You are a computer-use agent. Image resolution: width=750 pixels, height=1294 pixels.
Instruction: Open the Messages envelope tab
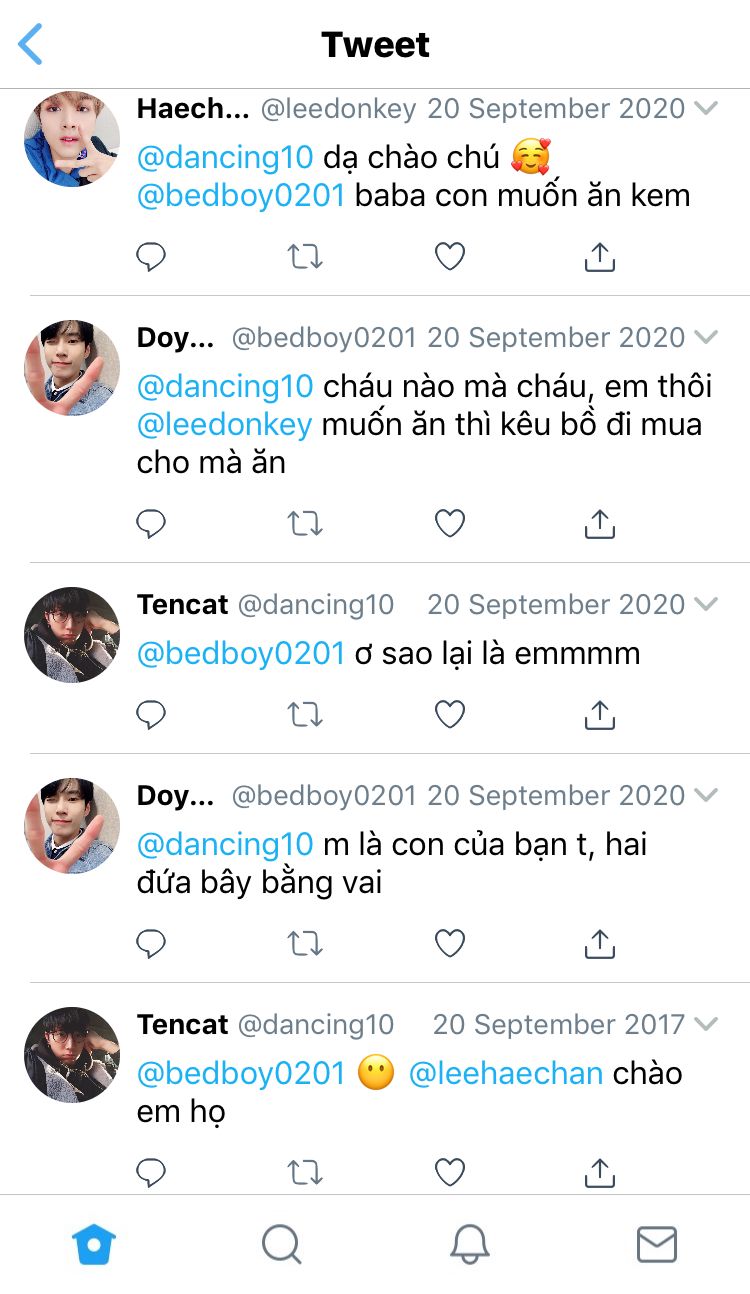coord(657,1245)
